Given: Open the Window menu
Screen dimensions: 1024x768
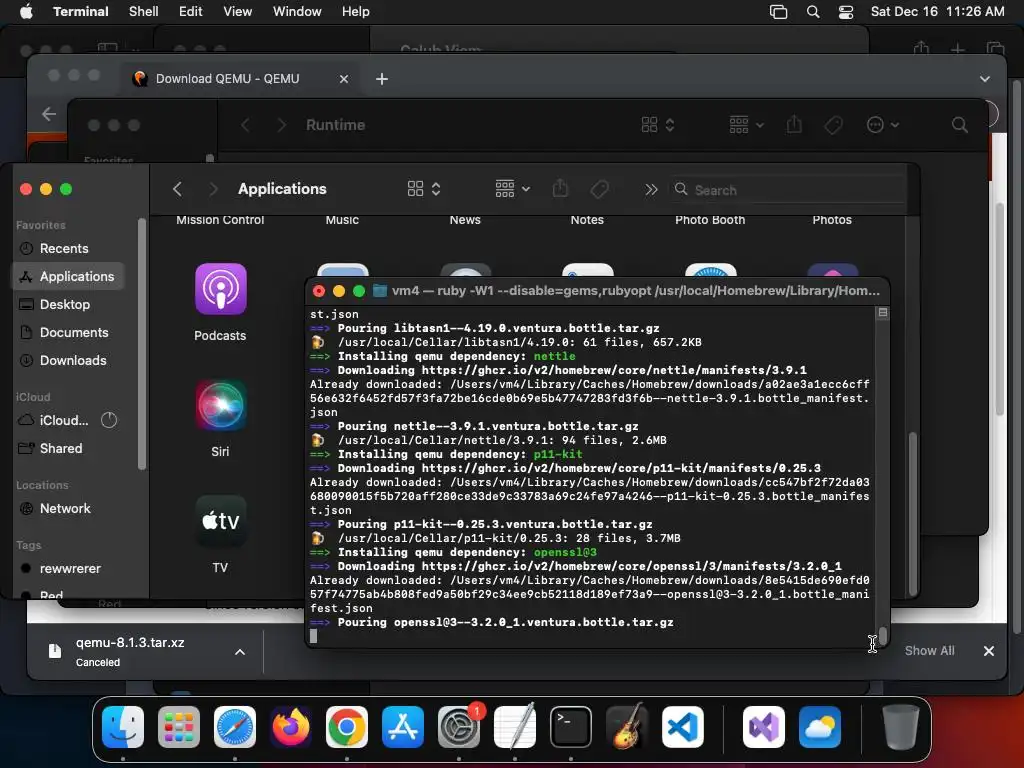Looking at the screenshot, I should click(297, 12).
